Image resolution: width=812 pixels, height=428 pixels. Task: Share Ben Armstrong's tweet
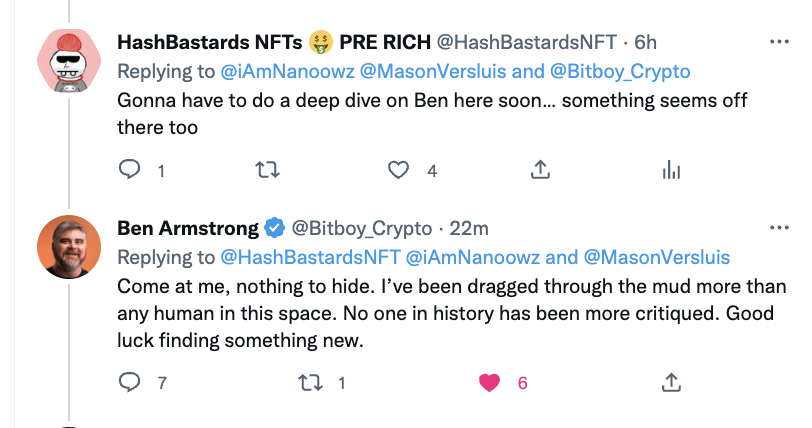(671, 381)
